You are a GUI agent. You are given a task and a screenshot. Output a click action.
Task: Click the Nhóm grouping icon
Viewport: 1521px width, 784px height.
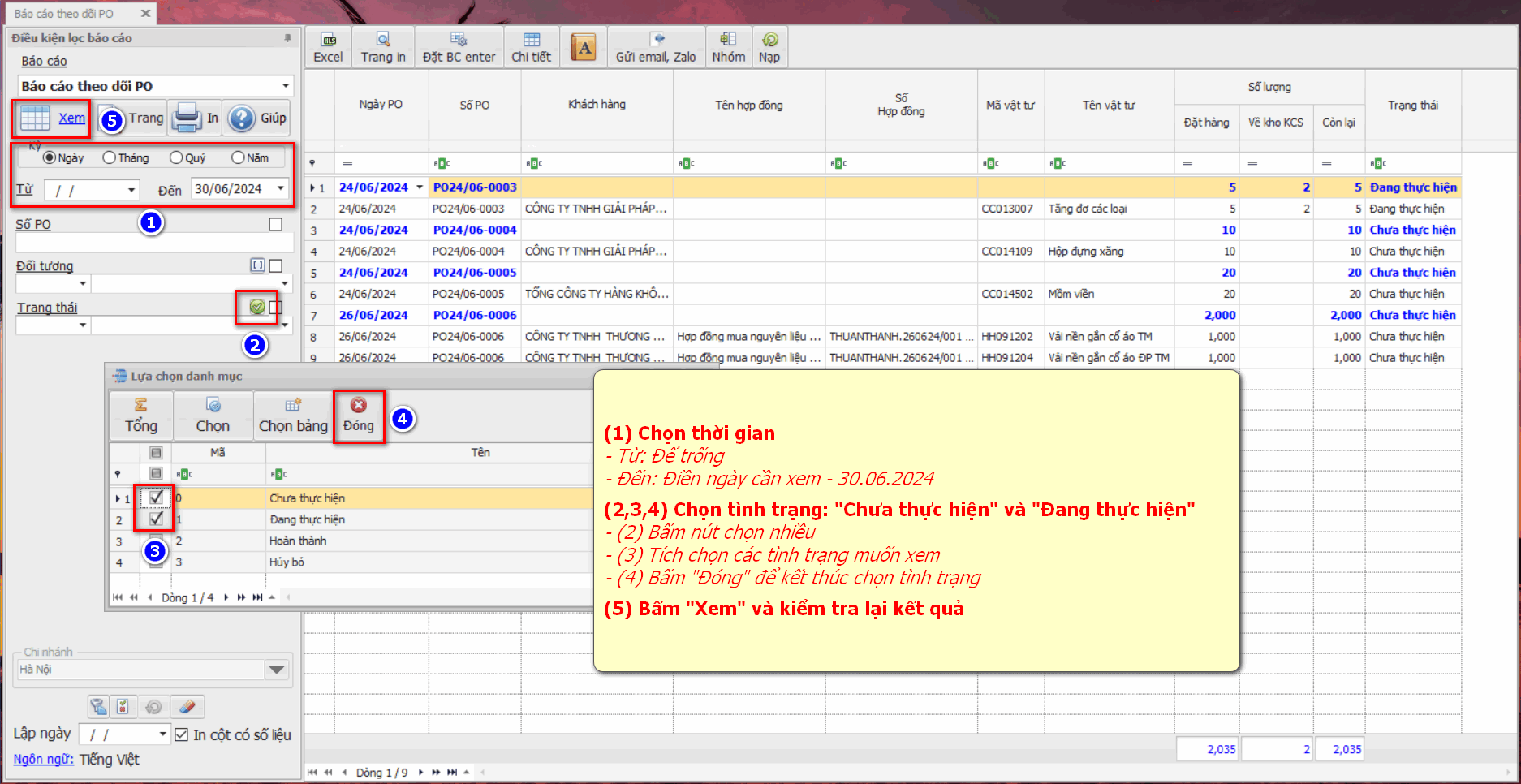tap(728, 47)
